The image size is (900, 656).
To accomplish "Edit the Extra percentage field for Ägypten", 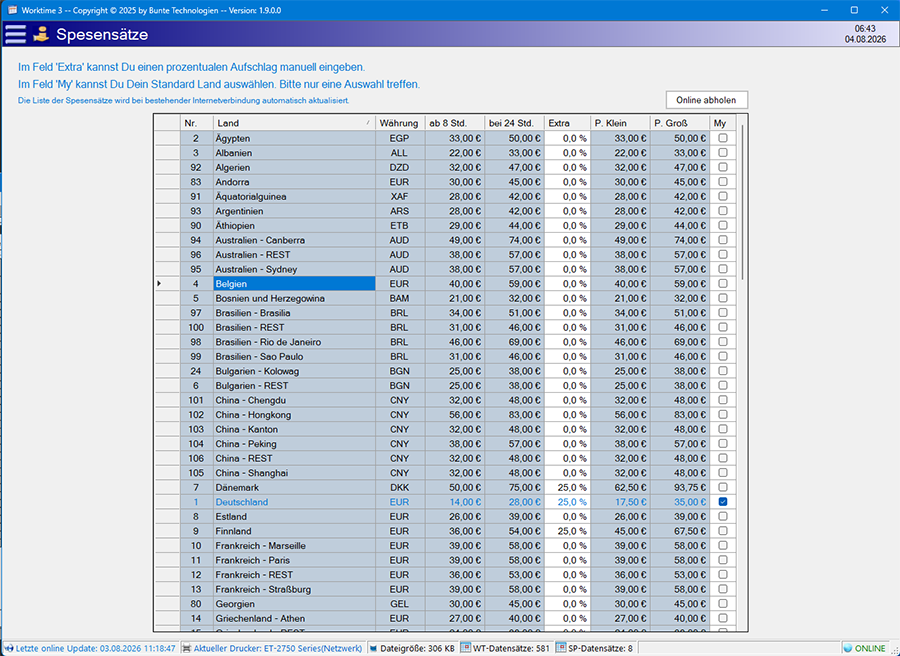I will [567, 138].
